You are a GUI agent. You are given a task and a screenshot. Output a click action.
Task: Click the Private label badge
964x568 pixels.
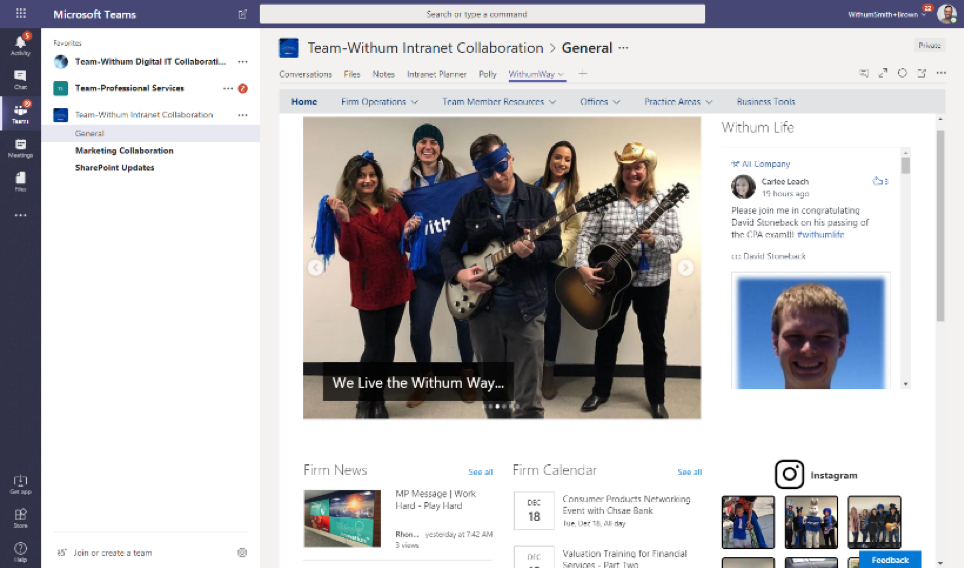tap(929, 45)
